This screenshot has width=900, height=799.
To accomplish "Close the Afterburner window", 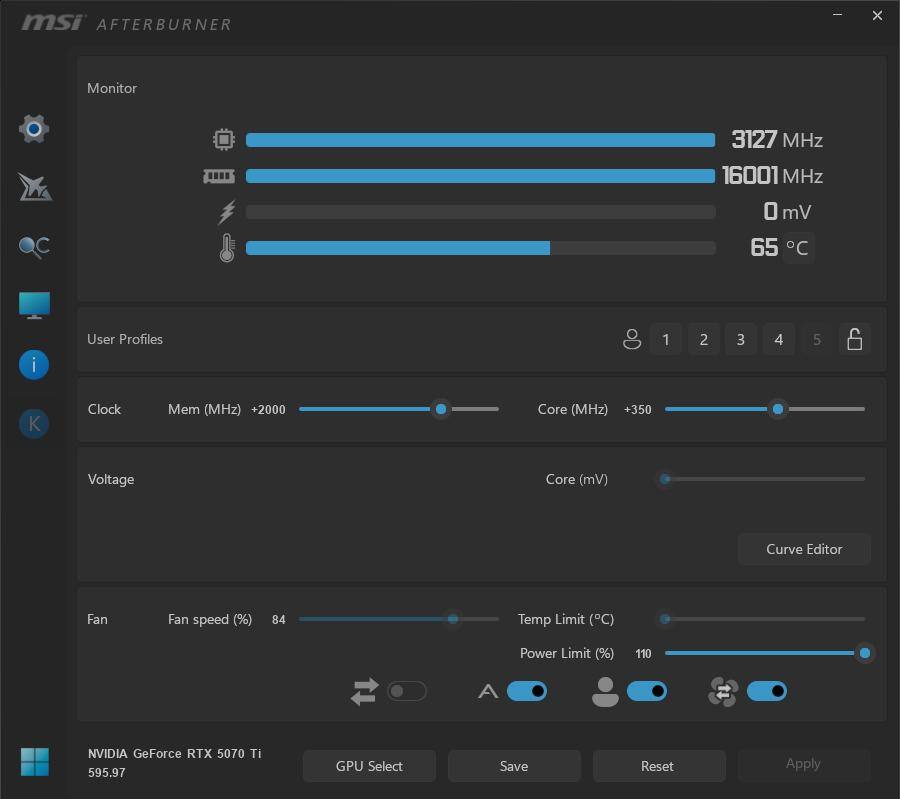I will (x=877, y=15).
